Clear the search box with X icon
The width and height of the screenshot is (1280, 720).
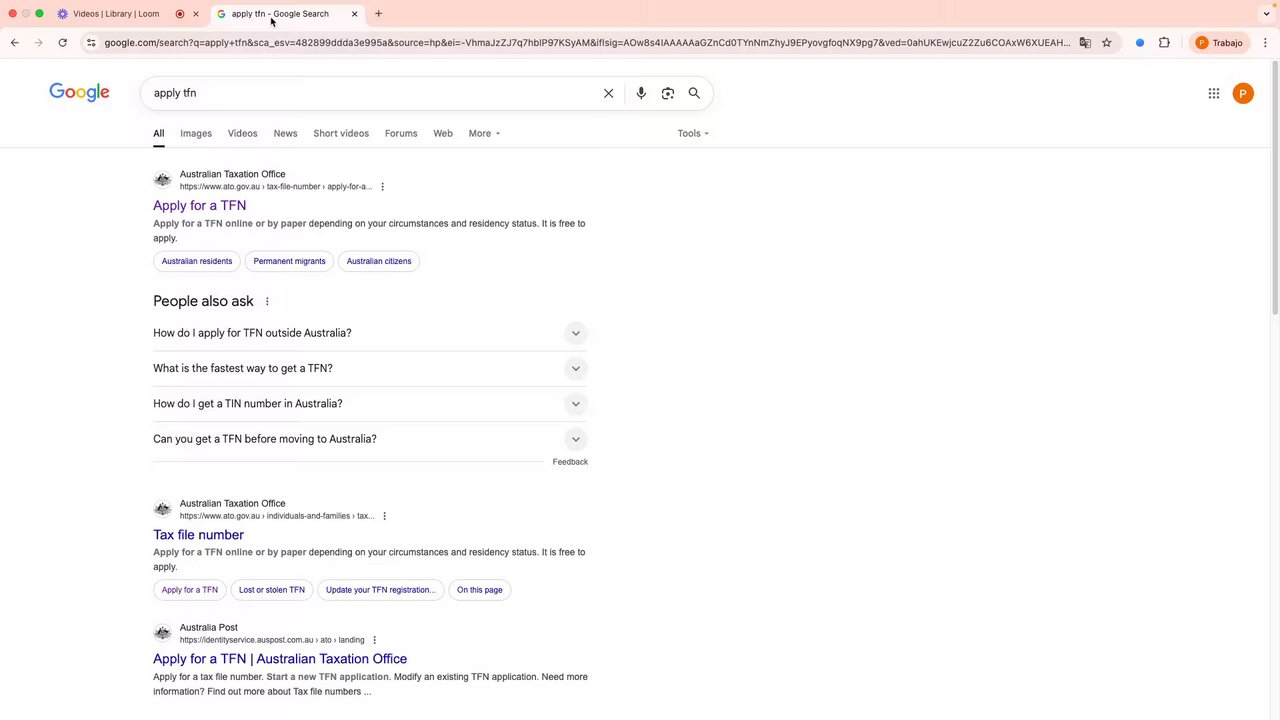coord(608,93)
